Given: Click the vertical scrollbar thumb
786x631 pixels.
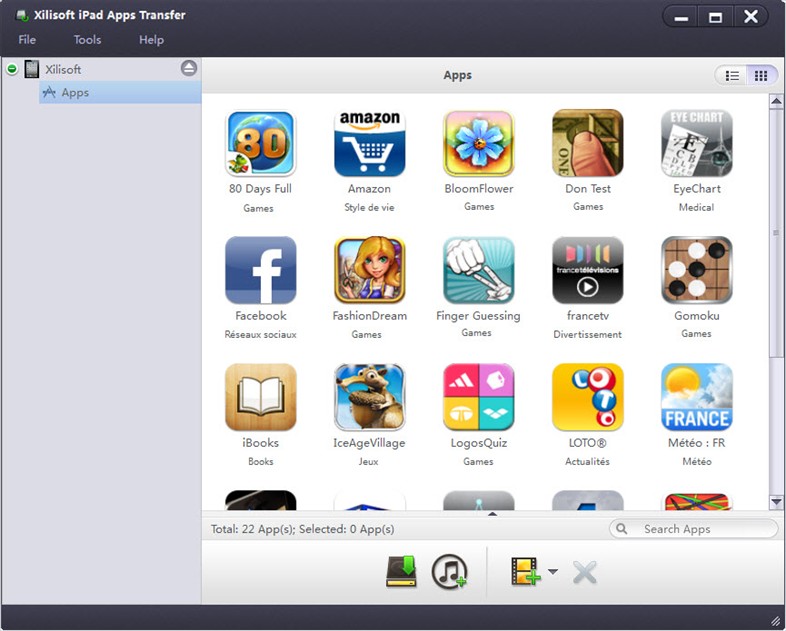Looking at the screenshot, I should point(776,231).
